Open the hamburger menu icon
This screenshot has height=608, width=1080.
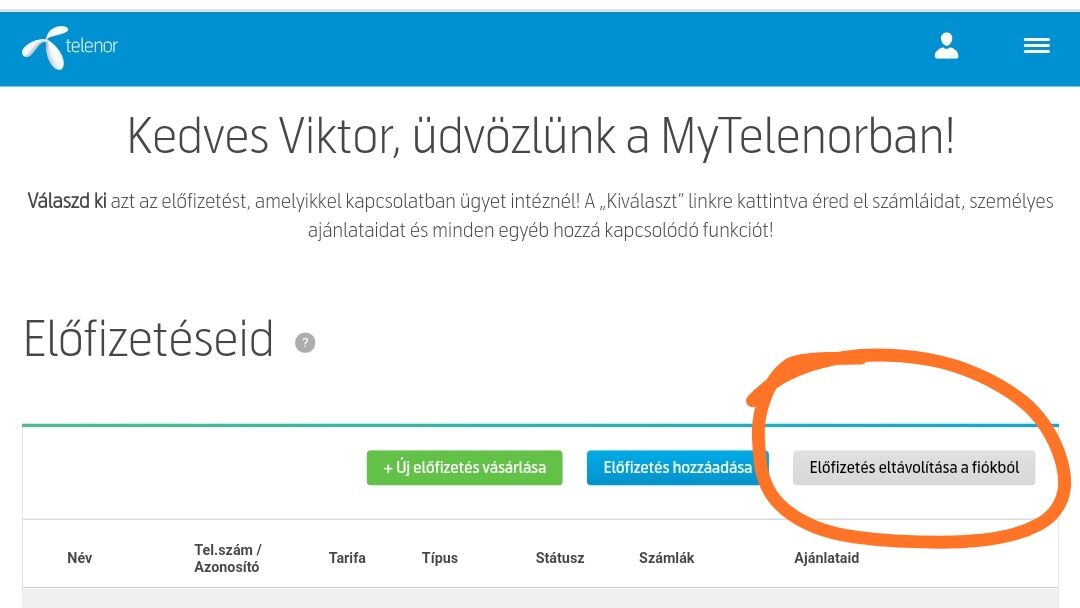1037,46
